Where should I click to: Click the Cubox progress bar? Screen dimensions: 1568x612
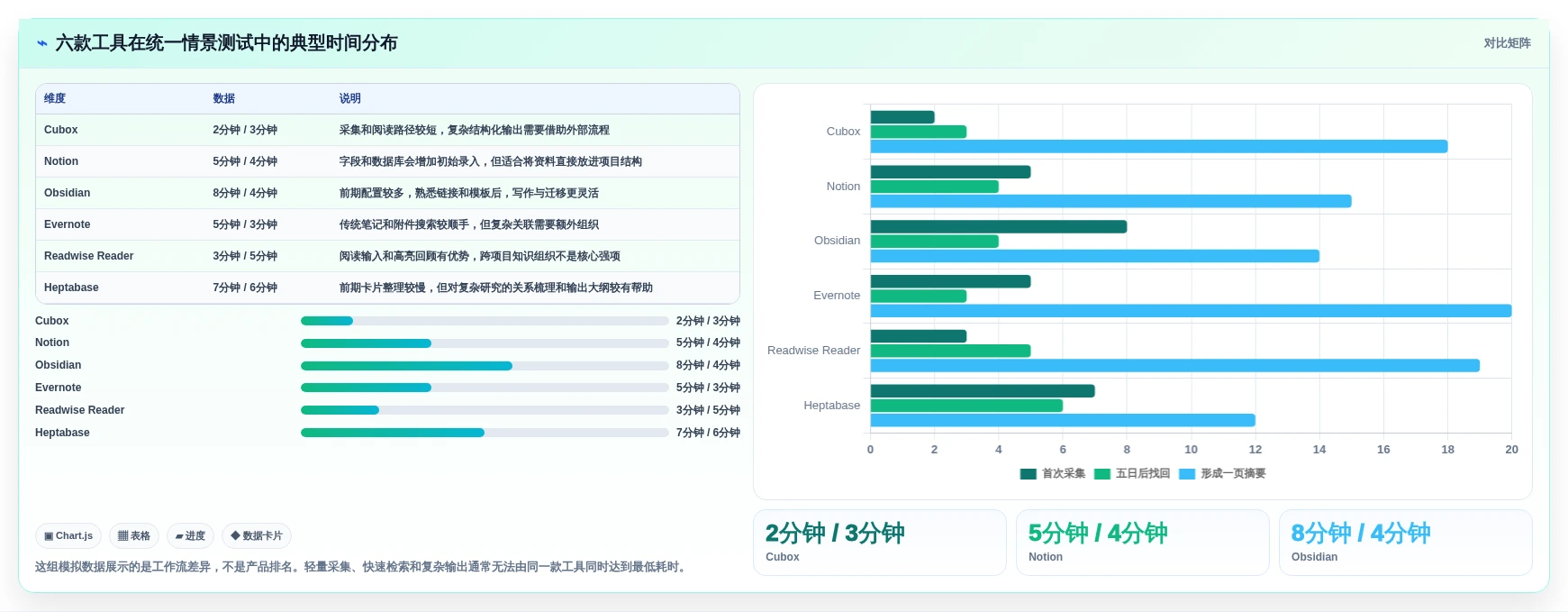pyautogui.click(x=485, y=321)
